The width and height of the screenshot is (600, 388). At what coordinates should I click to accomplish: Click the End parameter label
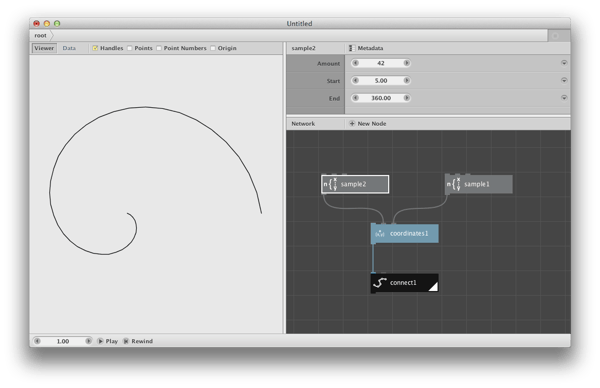click(x=334, y=98)
